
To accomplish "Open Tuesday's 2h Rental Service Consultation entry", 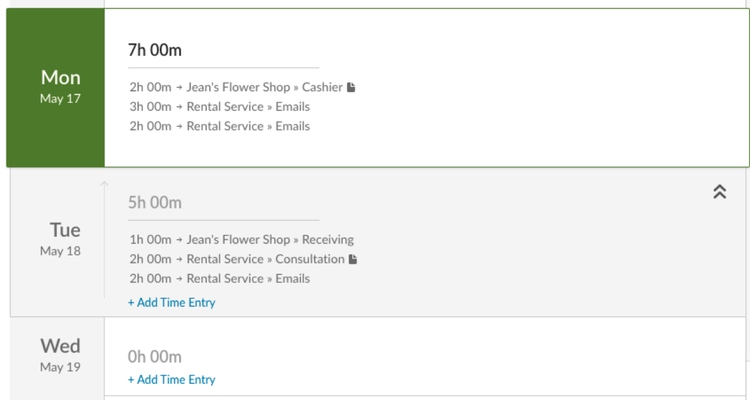I will [237, 259].
